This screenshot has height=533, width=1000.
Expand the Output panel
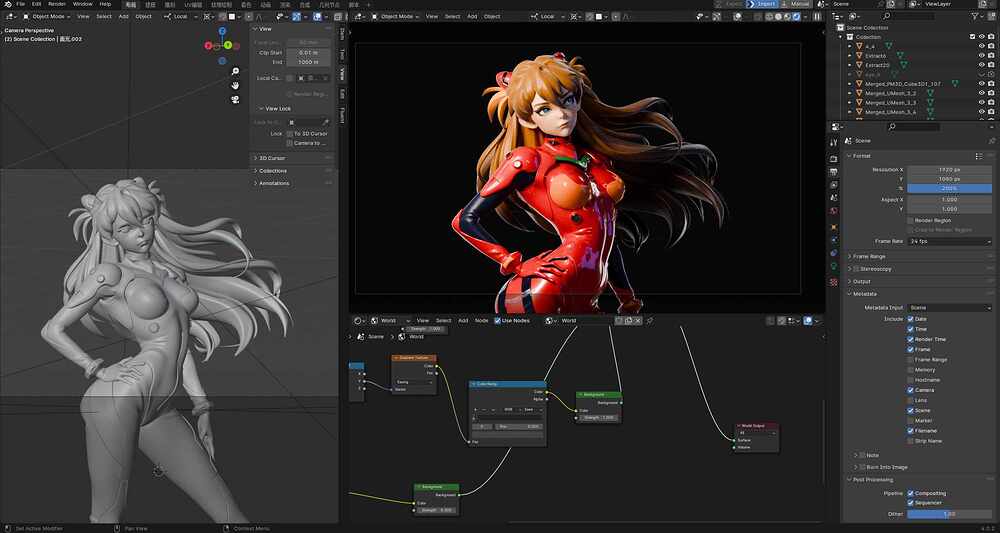pos(860,282)
